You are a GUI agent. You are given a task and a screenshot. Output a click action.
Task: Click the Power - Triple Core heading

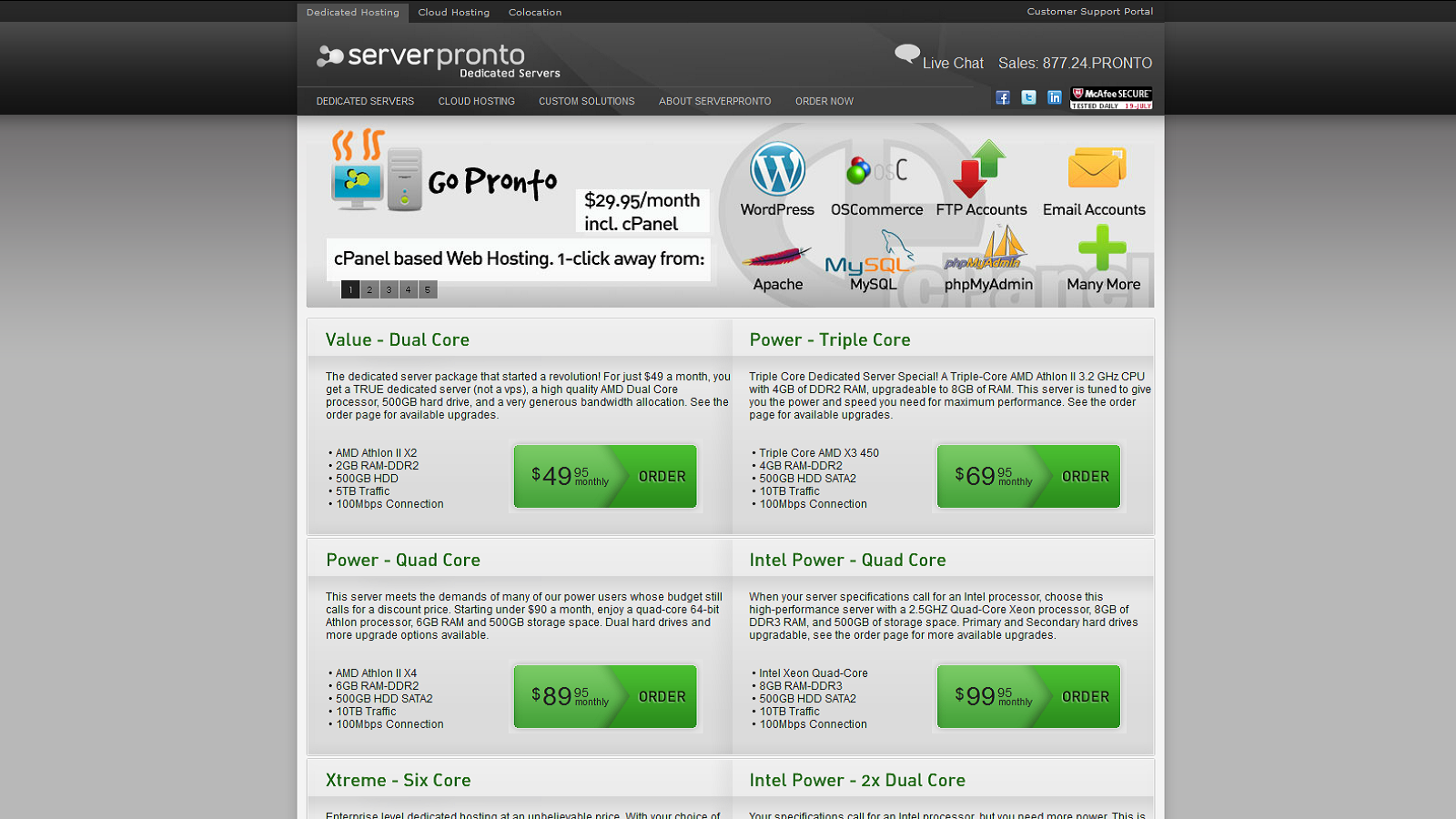[x=830, y=339]
